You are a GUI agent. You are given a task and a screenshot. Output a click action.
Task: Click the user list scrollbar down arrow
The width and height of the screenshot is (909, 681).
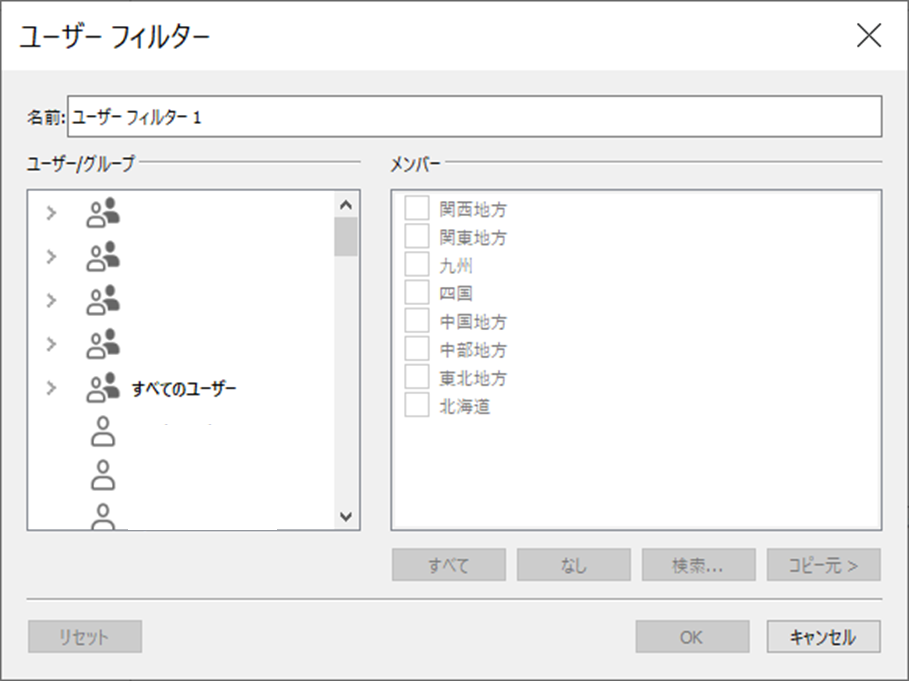346,516
